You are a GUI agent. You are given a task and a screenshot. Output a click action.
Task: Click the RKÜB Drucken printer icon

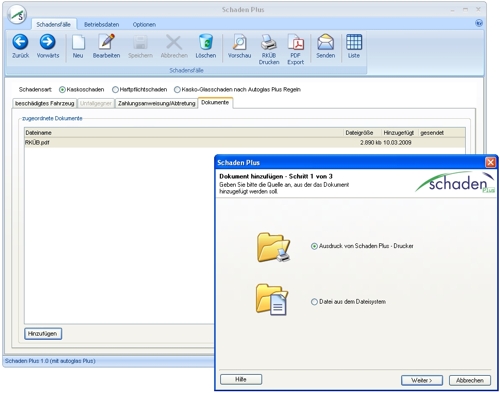pos(268,42)
